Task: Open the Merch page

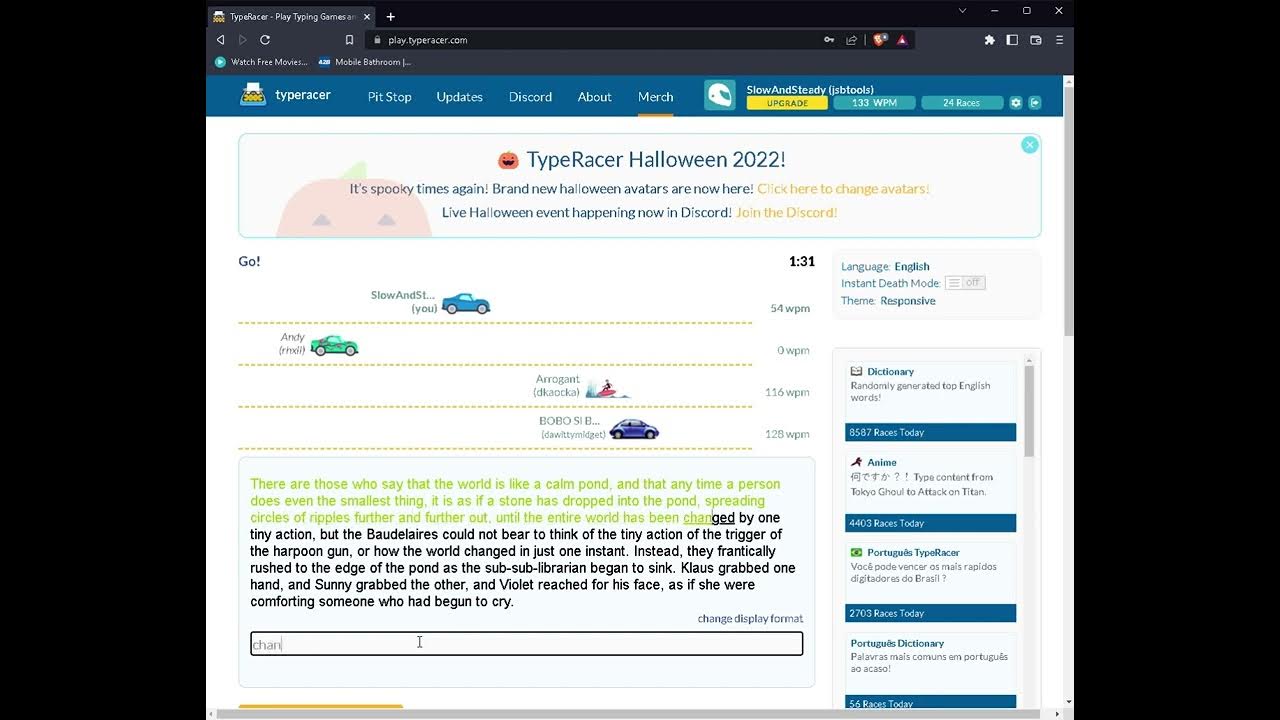Action: [656, 97]
